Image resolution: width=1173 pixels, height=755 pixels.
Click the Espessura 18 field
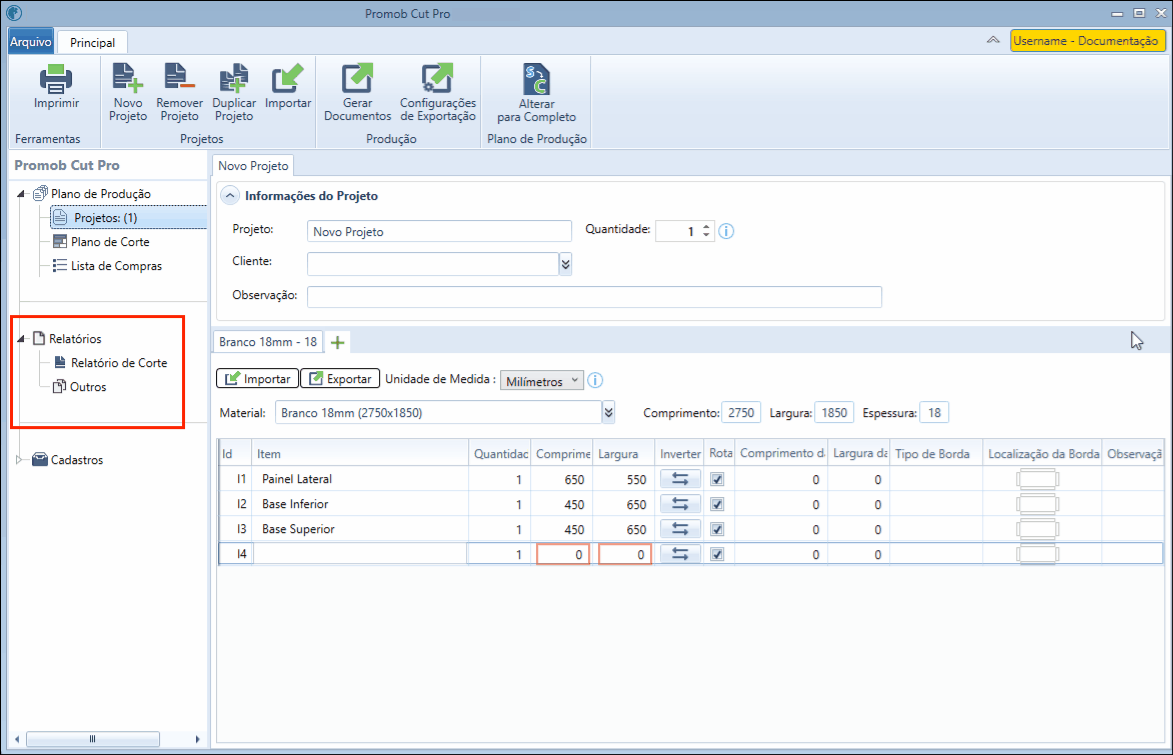point(934,412)
